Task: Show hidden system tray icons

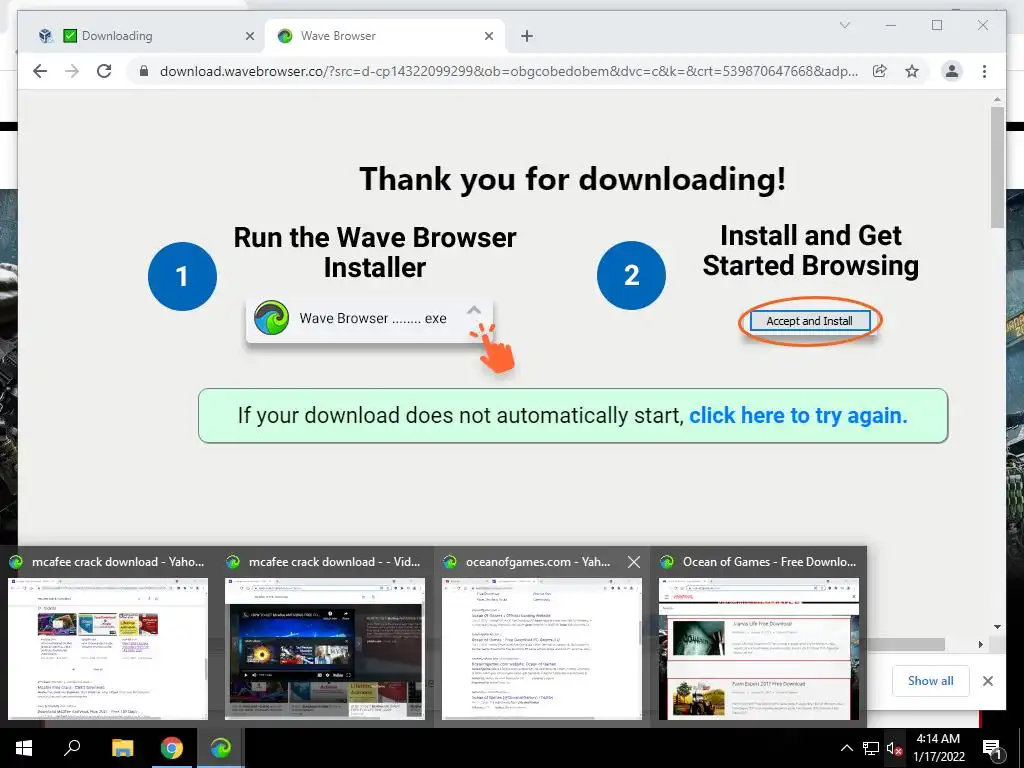Action: point(846,748)
